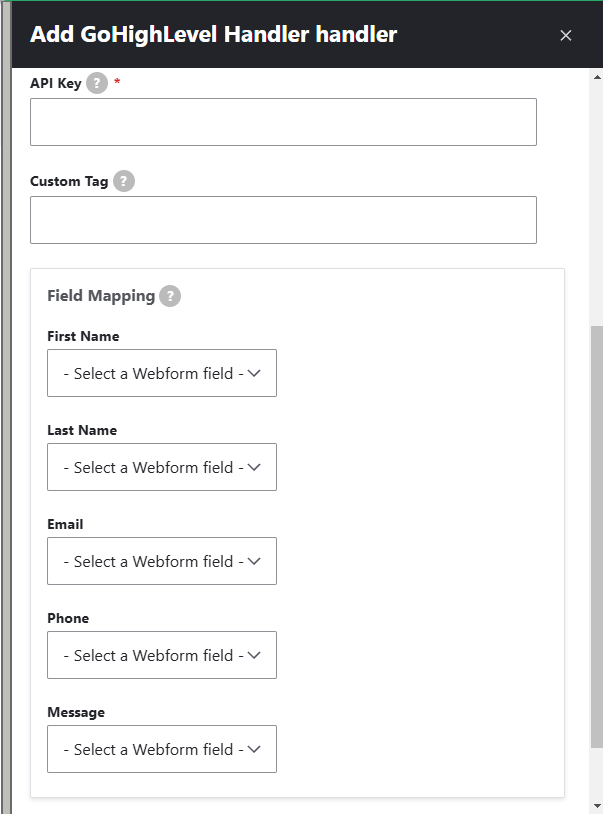The height and width of the screenshot is (814, 603).
Task: Open the Last Name webform field dropdown
Action: [162, 467]
